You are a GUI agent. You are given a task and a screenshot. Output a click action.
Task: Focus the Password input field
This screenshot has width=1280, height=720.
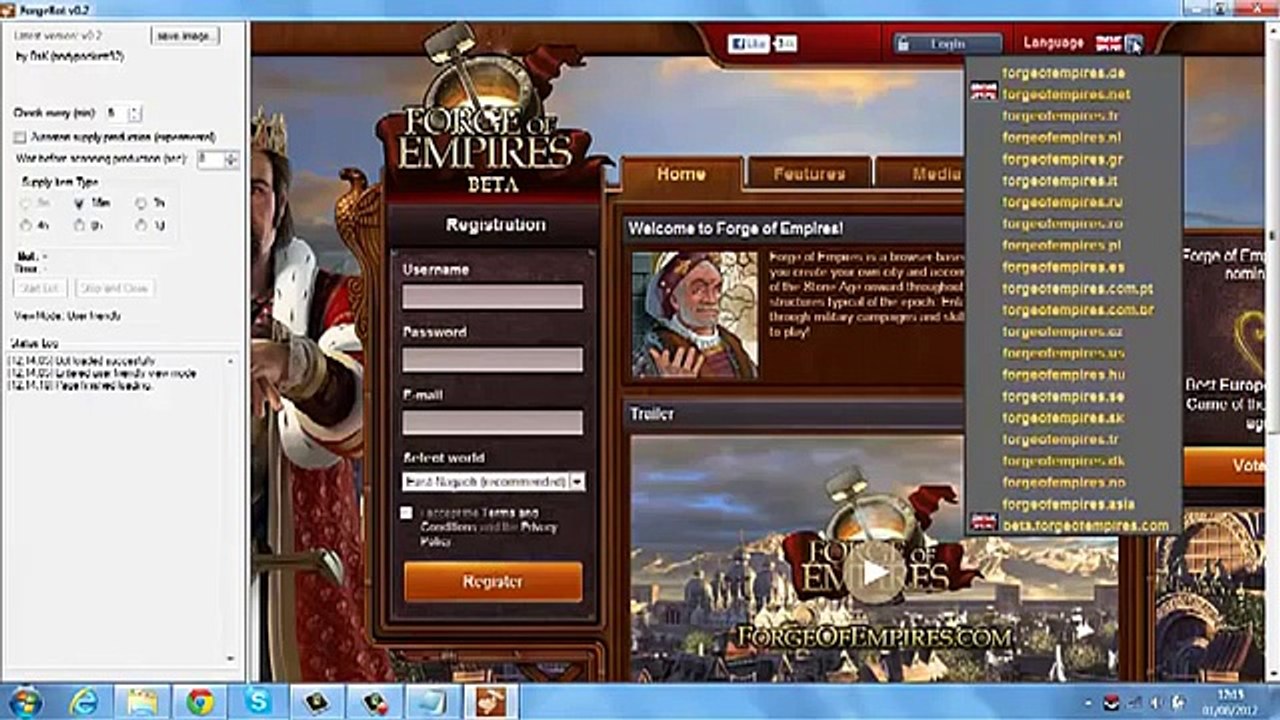pyautogui.click(x=493, y=360)
